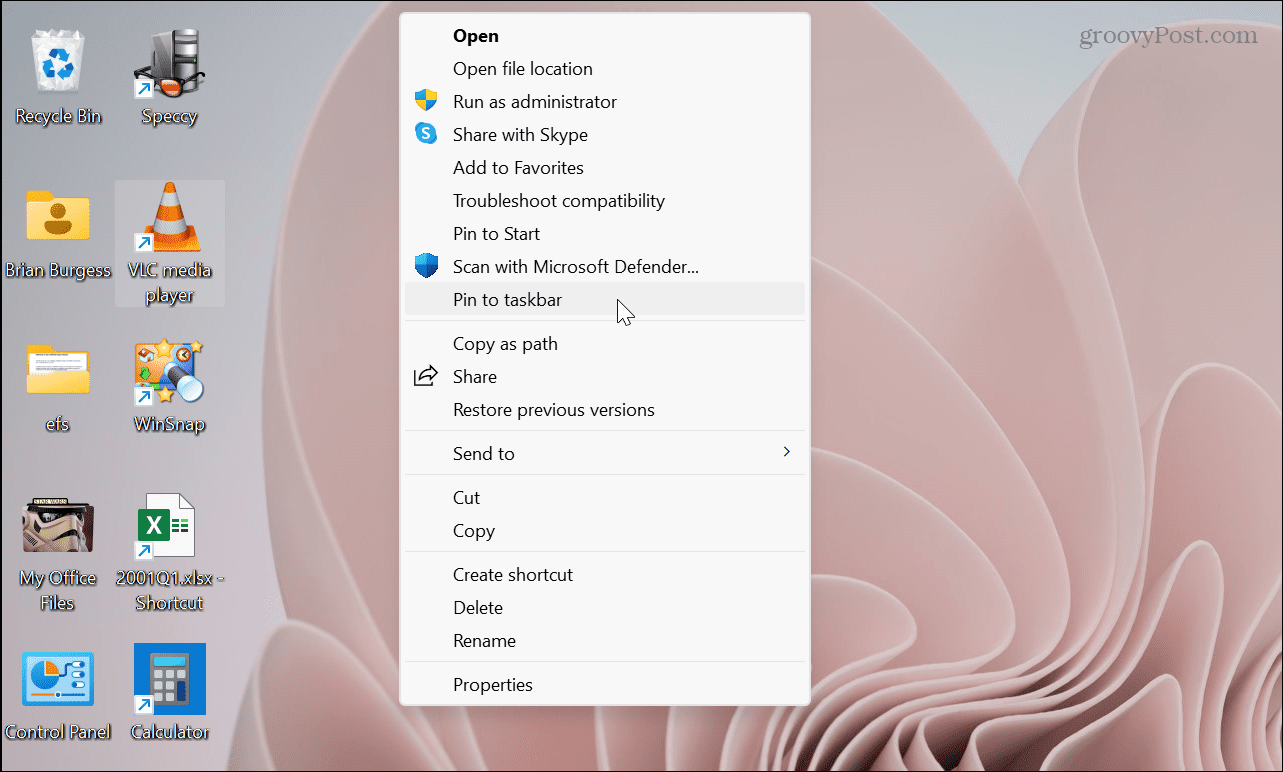The width and height of the screenshot is (1283, 772).
Task: Choose Delete from the context menu
Action: click(605, 607)
